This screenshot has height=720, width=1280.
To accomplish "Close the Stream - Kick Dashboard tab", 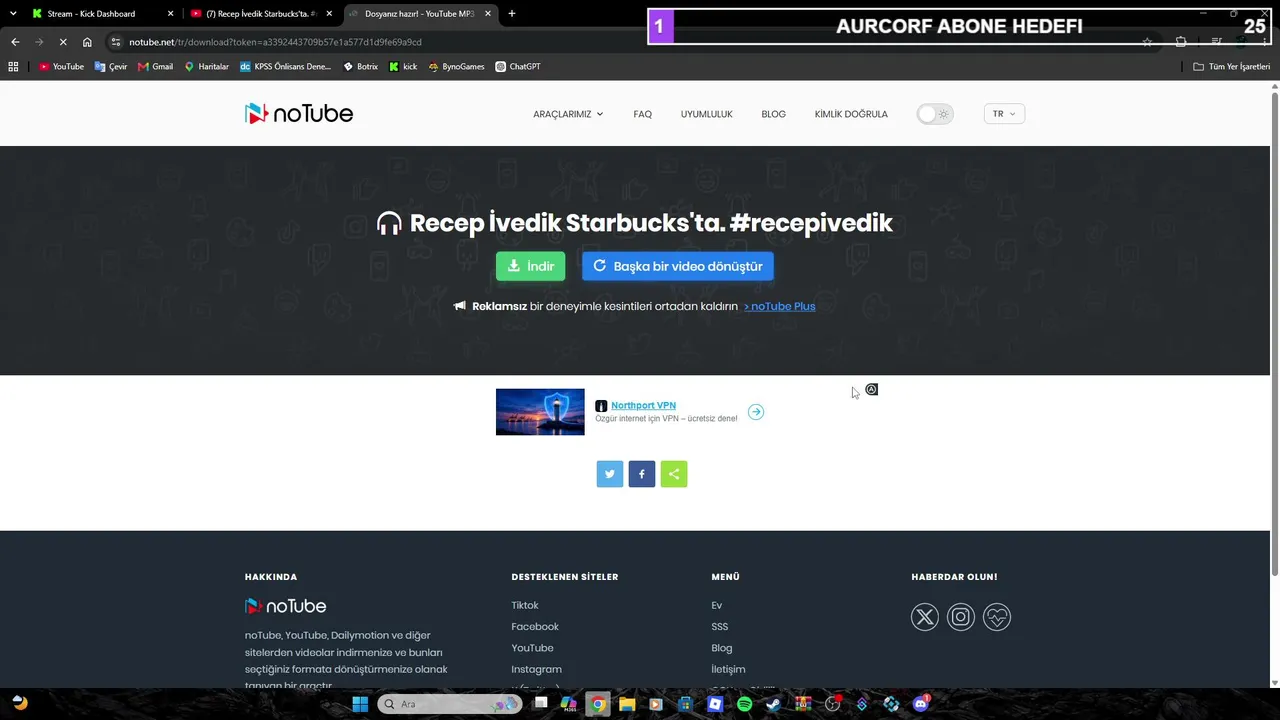I will pyautogui.click(x=171, y=14).
